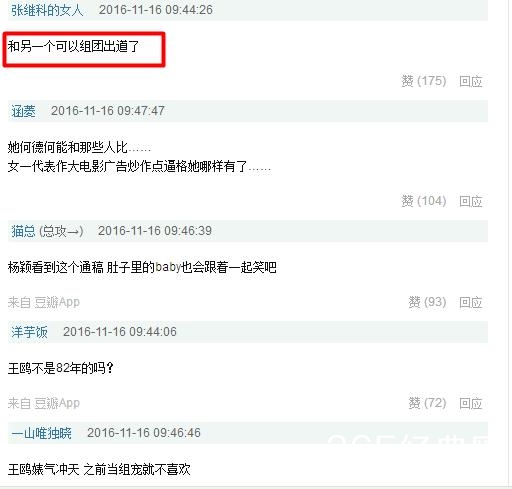This screenshot has width=512, height=489.
Task: Open 豆瓣App link under 猫总's comment
Action: click(57, 302)
